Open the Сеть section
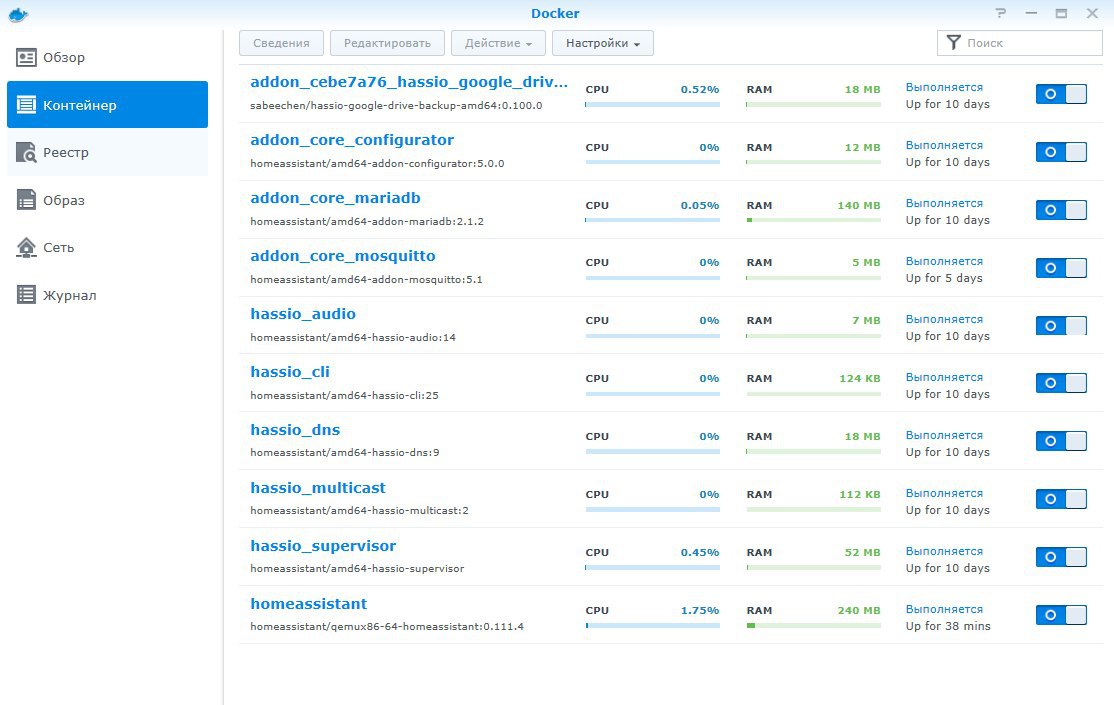The height and width of the screenshot is (705, 1114). [107, 247]
